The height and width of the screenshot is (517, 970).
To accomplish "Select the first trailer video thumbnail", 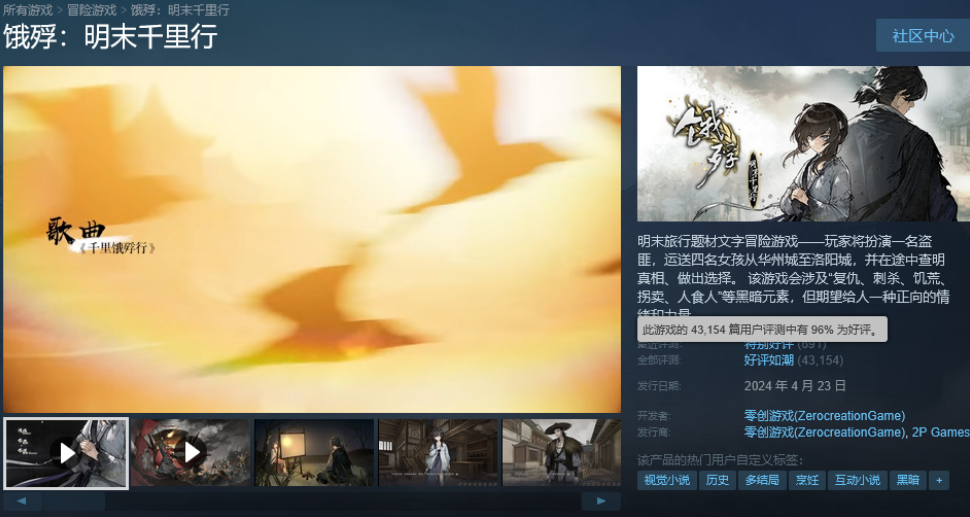I will click(66, 453).
